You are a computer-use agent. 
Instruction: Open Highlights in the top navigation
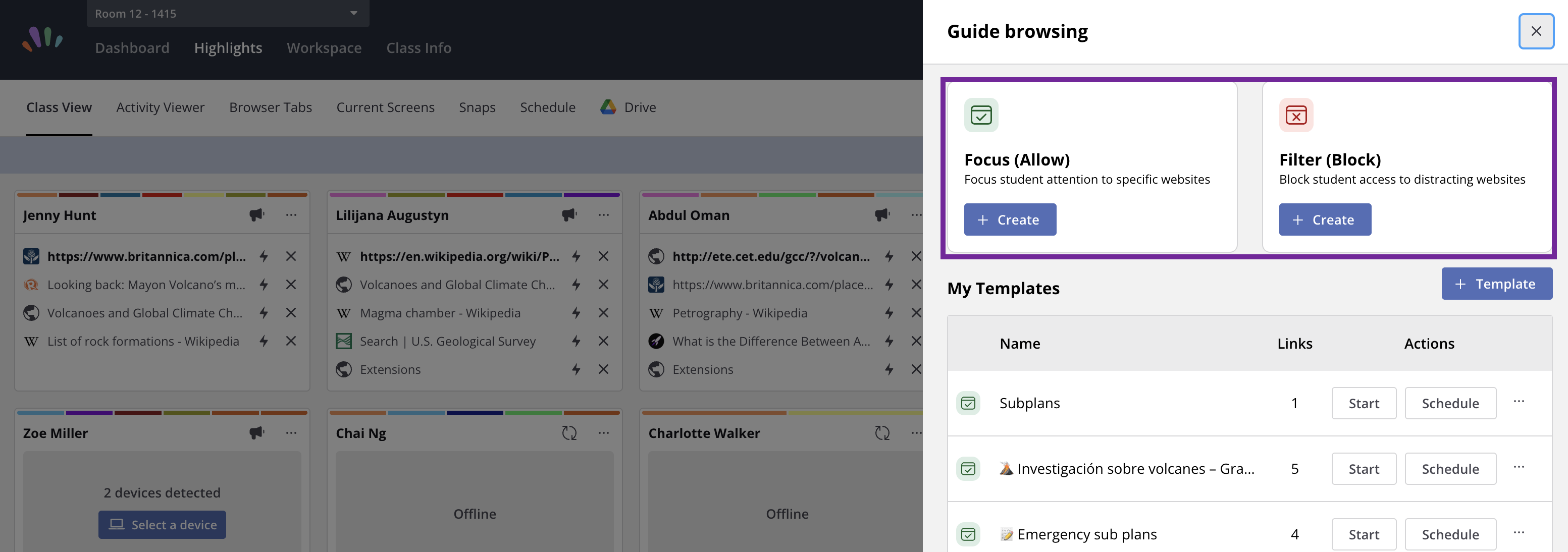(x=228, y=47)
